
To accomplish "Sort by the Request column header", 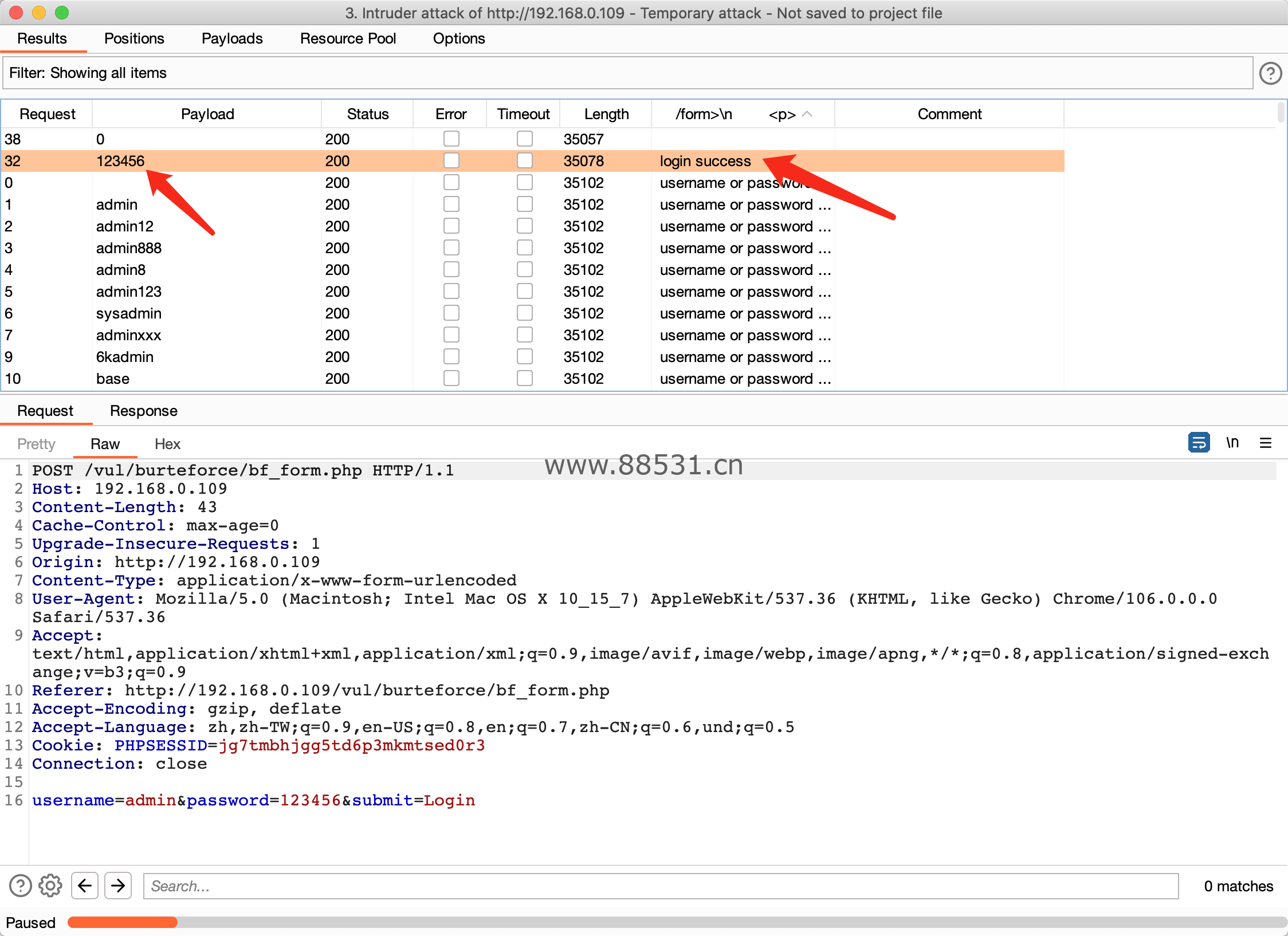I will click(x=47, y=114).
